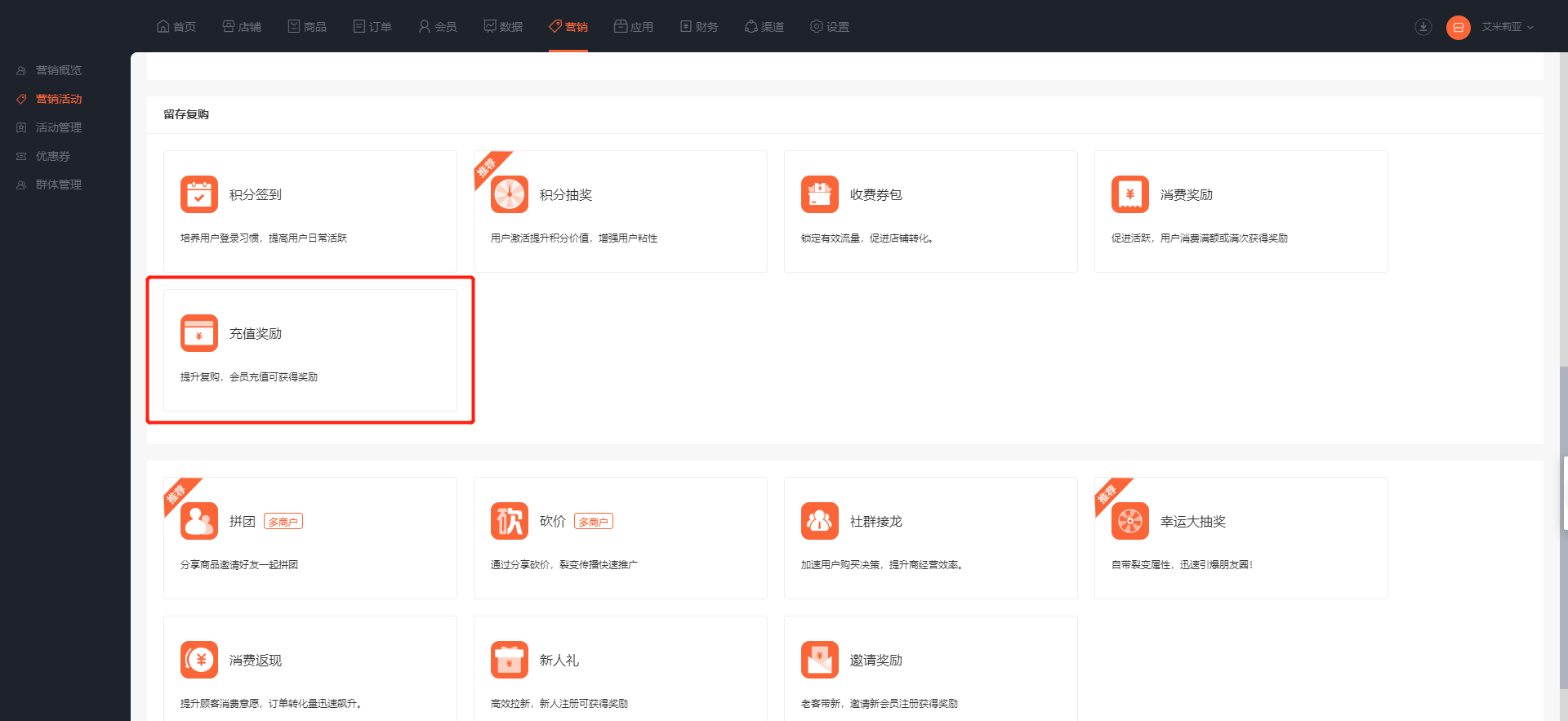Open the 应用 tab
The height and width of the screenshot is (721, 1568).
(x=634, y=27)
